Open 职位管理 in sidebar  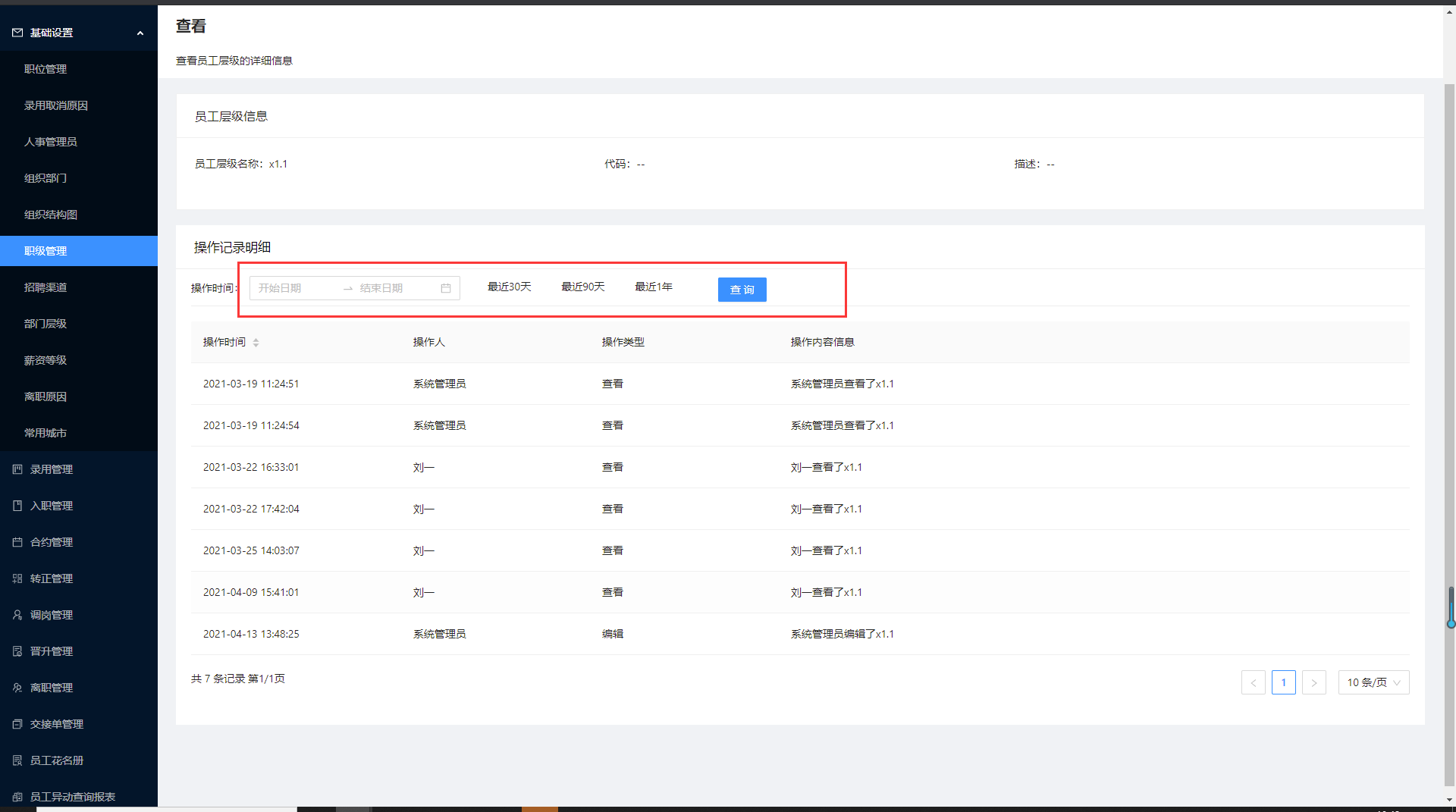pos(45,69)
